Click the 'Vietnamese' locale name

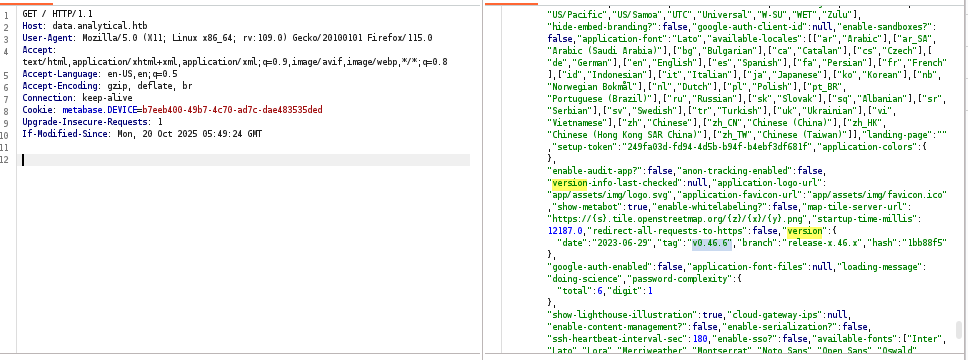578,123
